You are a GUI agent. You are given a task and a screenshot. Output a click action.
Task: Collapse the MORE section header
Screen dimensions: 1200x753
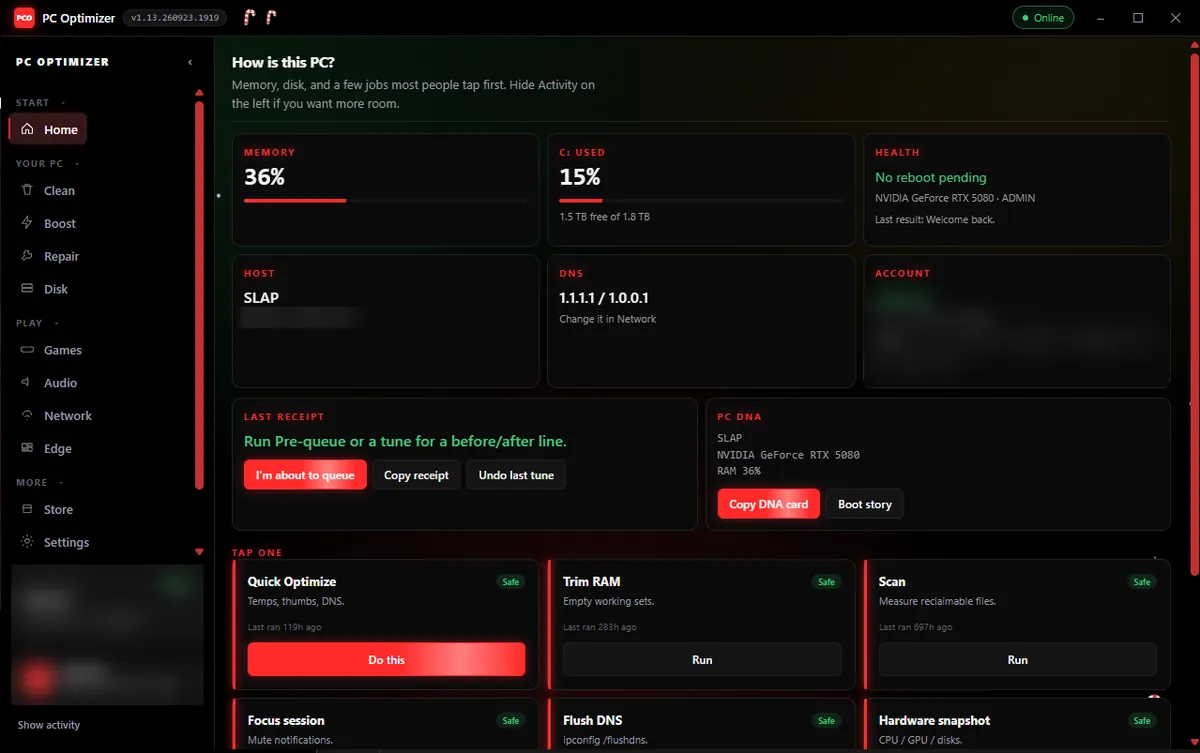[x=39, y=483]
